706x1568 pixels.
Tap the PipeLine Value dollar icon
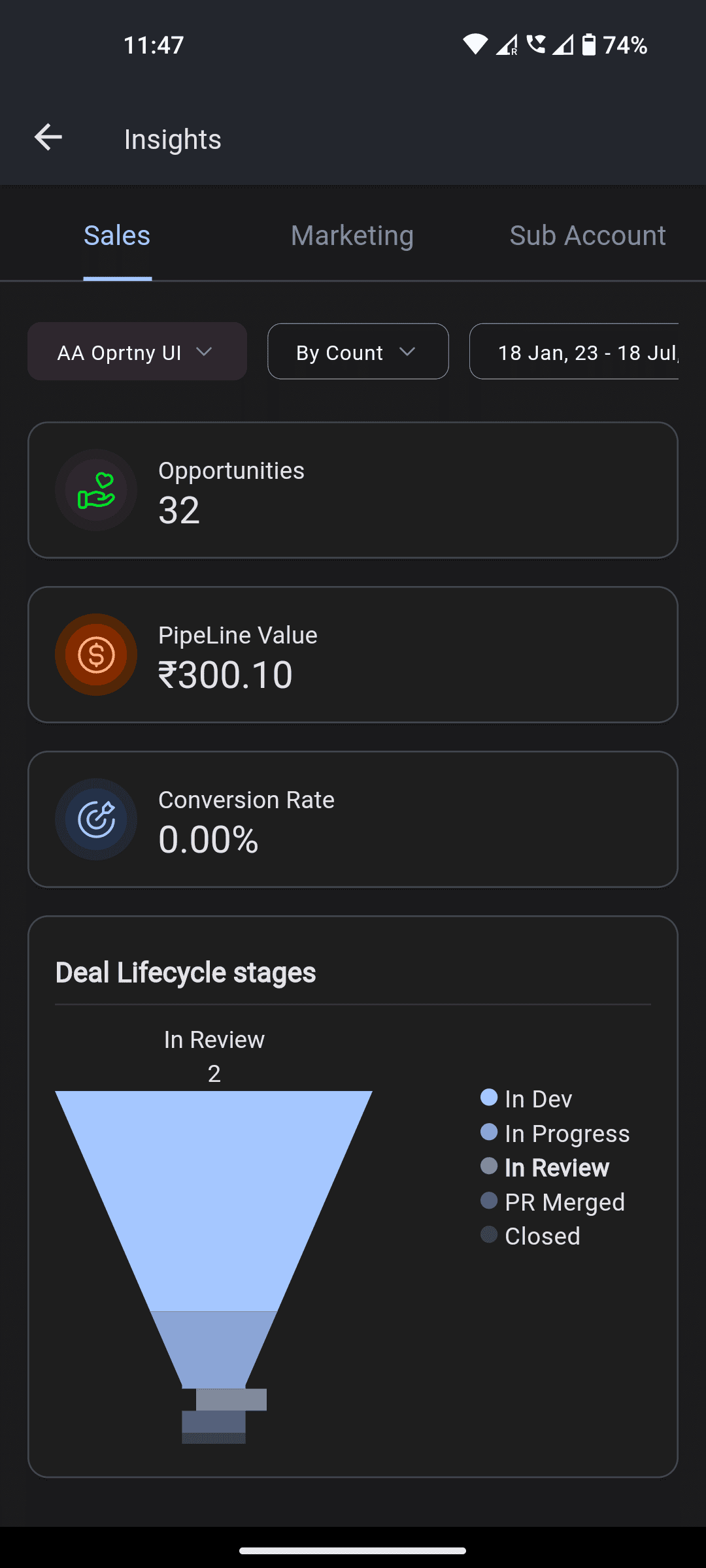click(x=96, y=655)
